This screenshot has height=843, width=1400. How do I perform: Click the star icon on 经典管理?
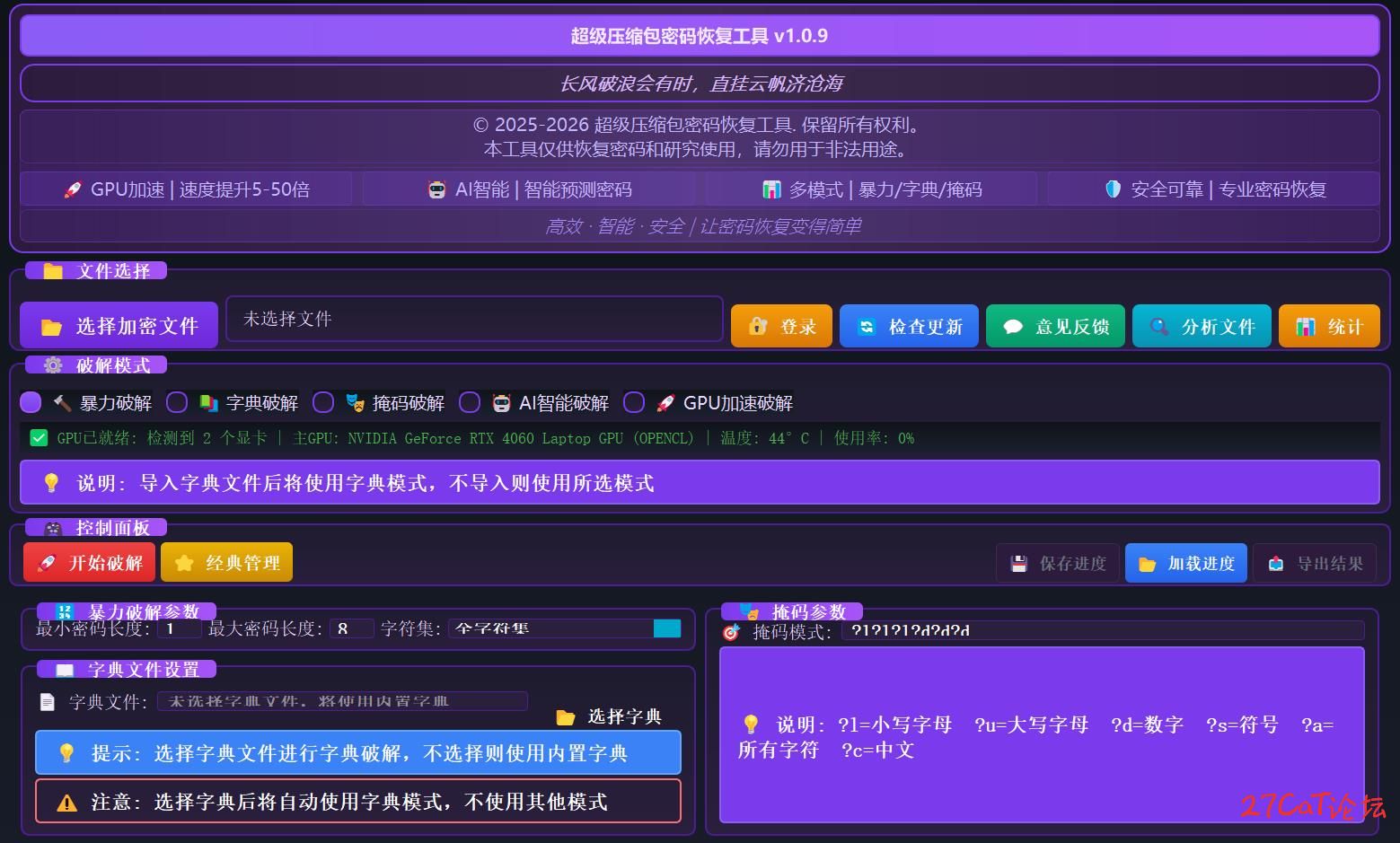click(184, 563)
